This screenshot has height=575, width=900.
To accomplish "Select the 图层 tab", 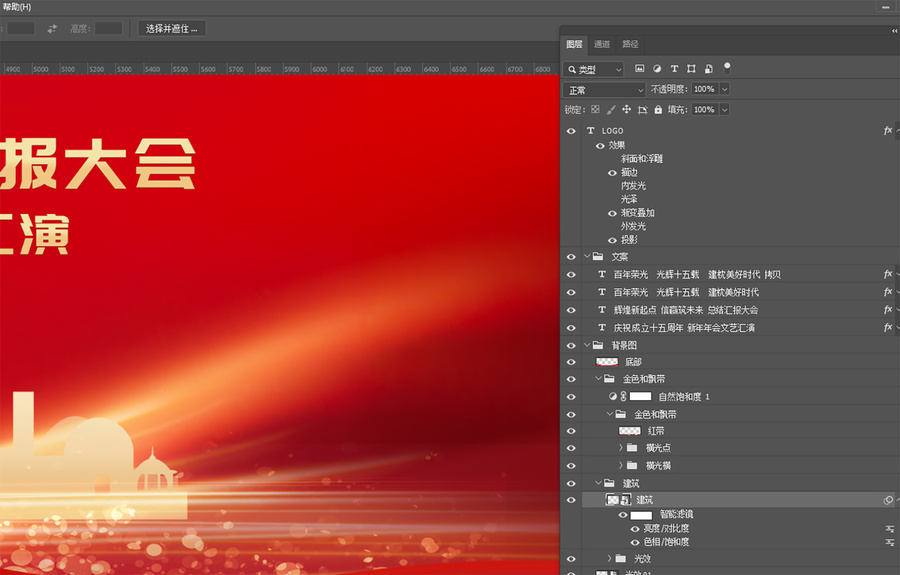I will [x=574, y=44].
